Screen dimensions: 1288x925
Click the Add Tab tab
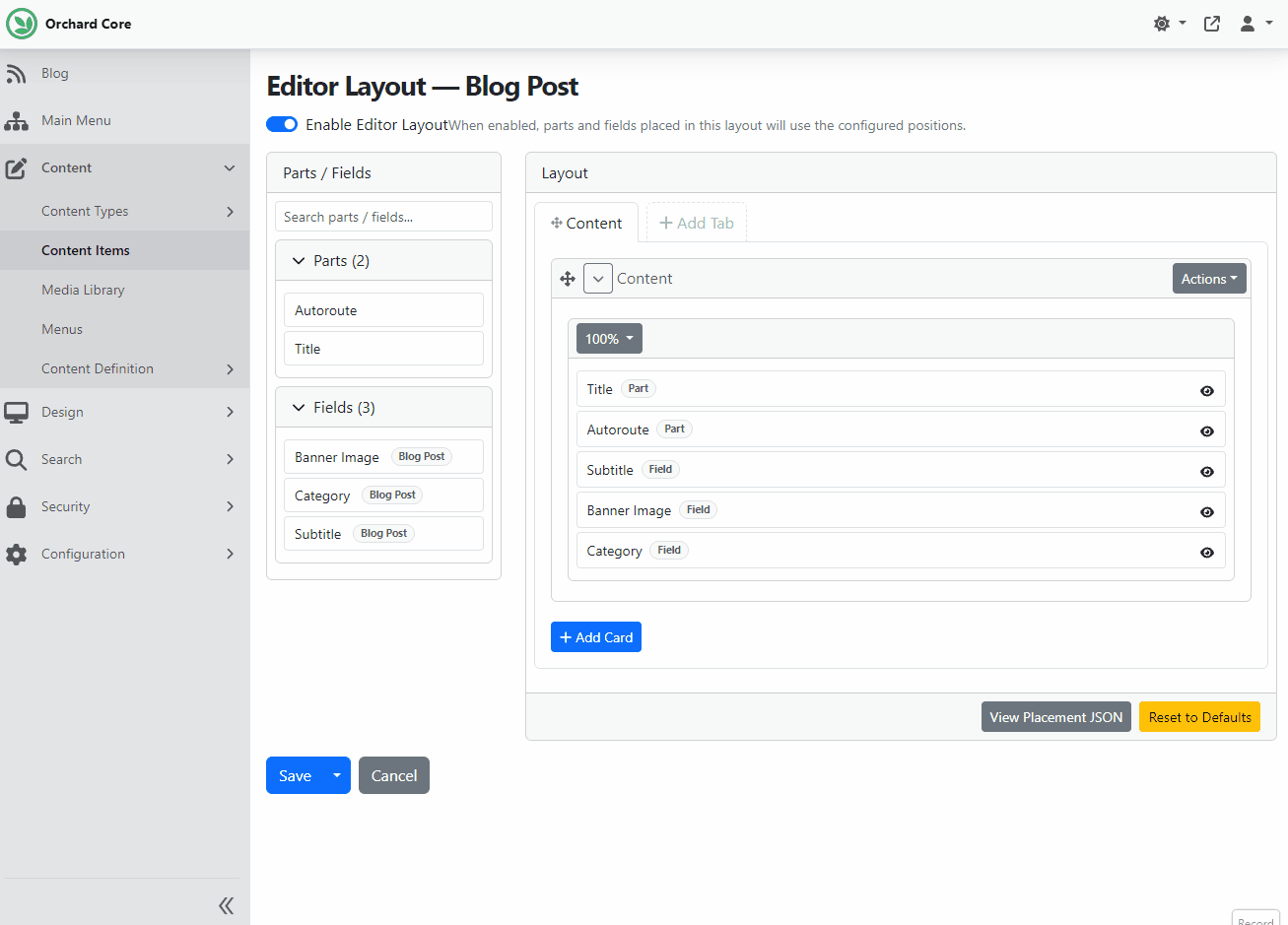tap(697, 223)
